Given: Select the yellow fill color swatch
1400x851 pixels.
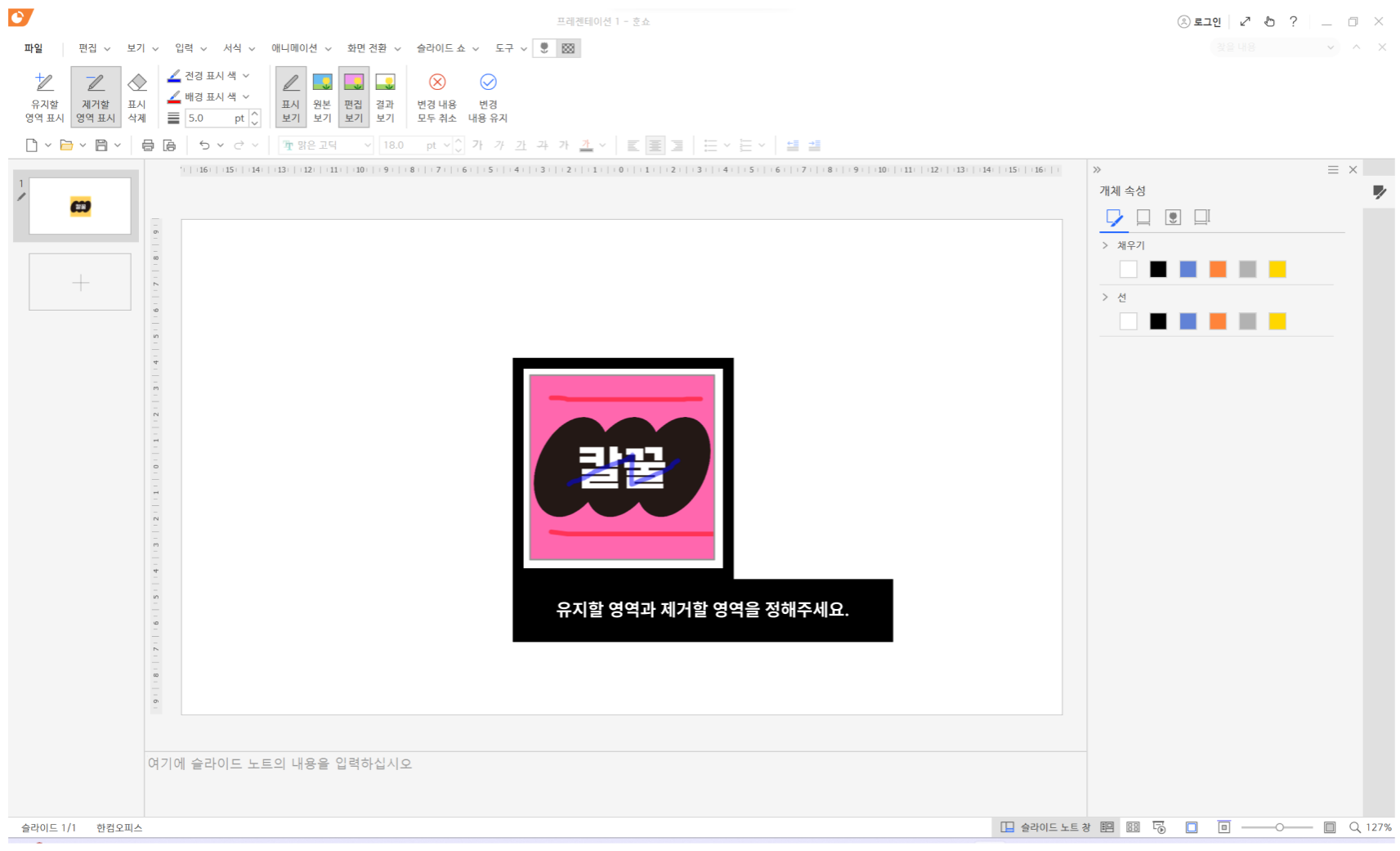Looking at the screenshot, I should click(x=1277, y=268).
